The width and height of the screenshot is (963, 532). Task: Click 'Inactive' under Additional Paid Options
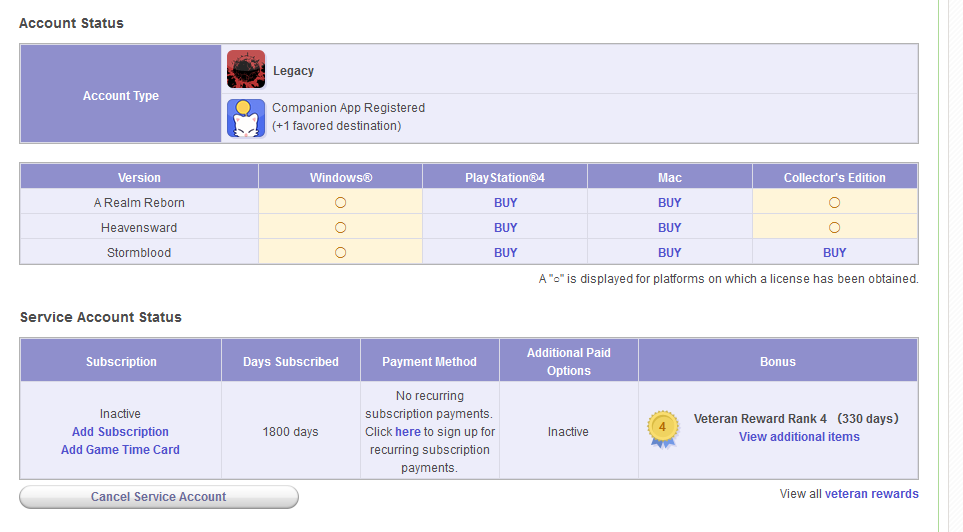click(x=568, y=432)
